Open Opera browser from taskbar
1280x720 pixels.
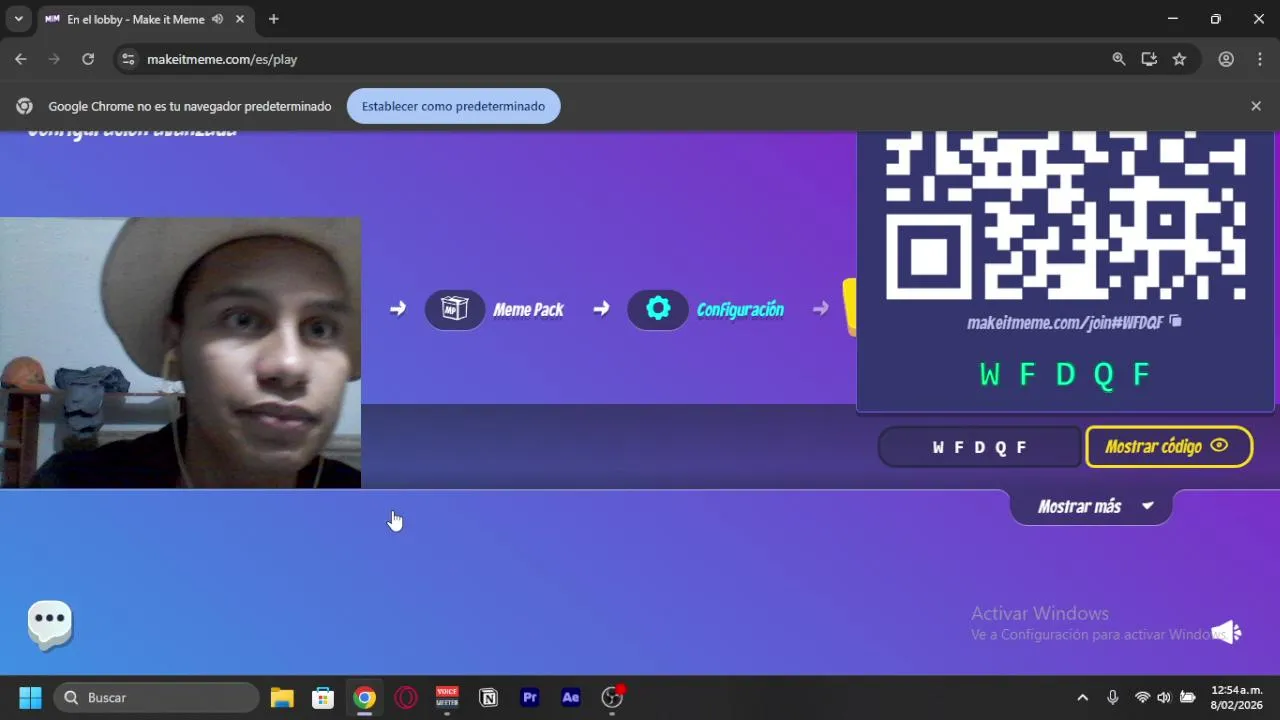[406, 697]
